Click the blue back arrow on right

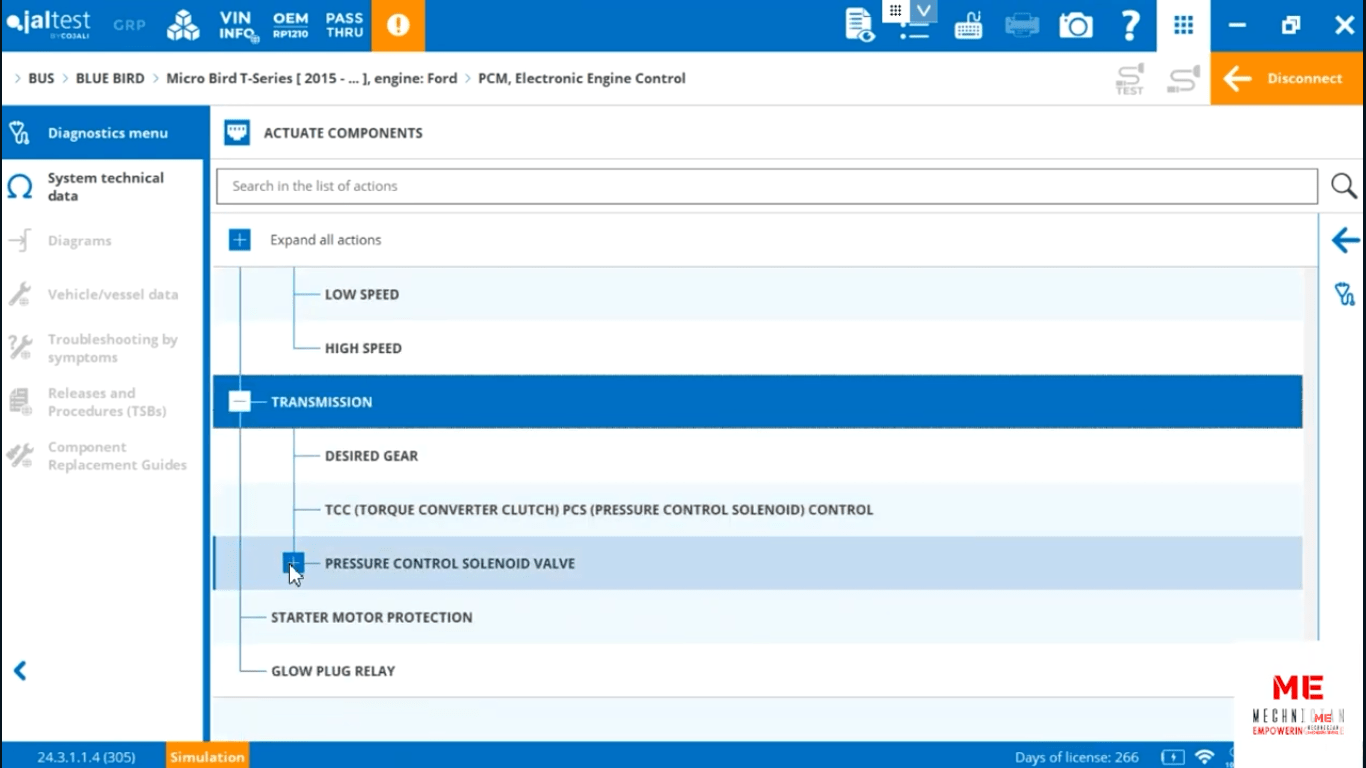coord(1345,240)
